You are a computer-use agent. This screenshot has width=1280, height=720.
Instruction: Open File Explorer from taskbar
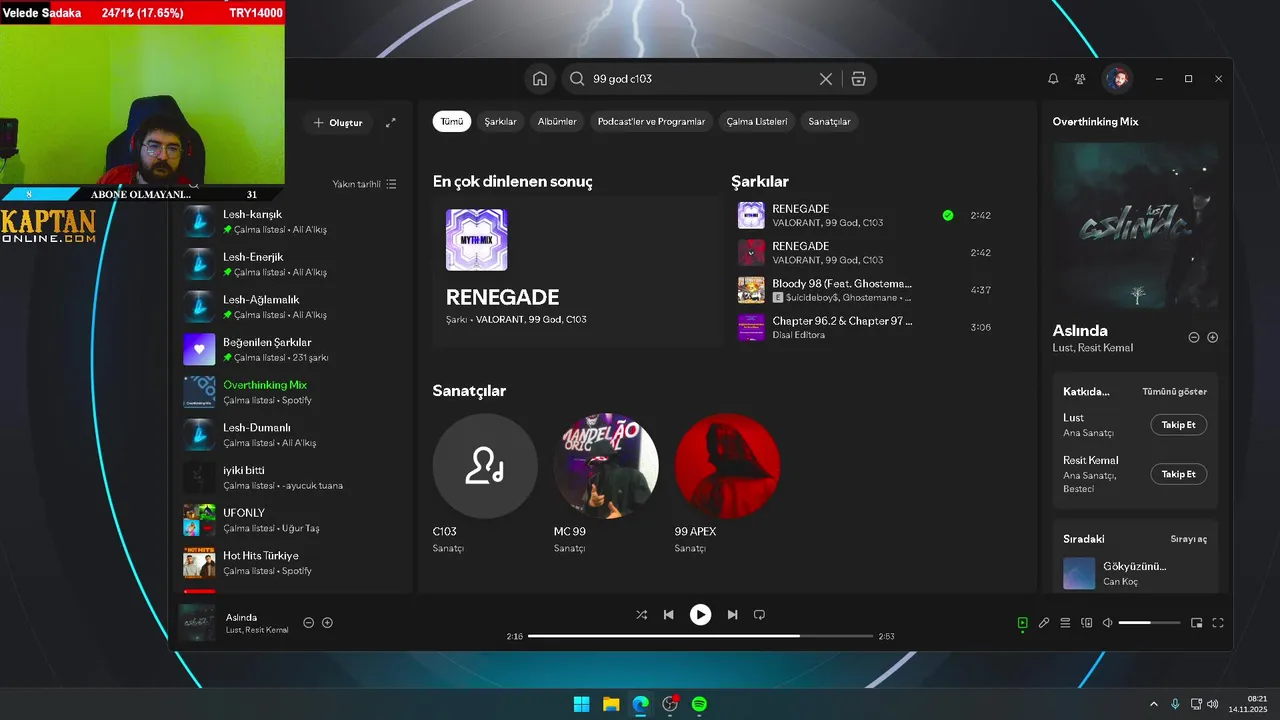point(611,704)
